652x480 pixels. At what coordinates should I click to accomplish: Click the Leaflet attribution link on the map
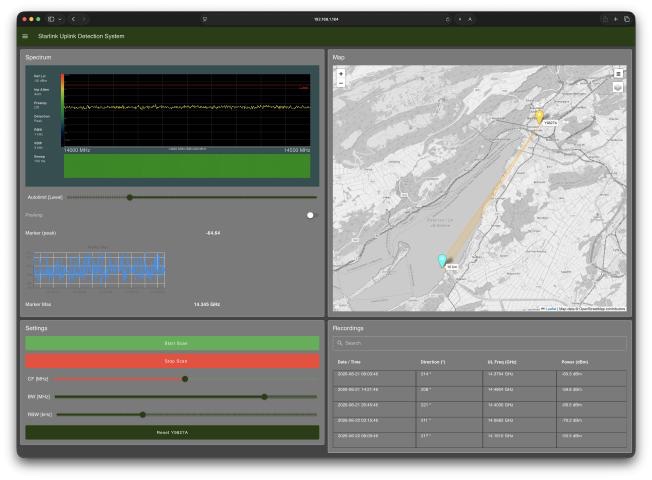click(x=550, y=309)
